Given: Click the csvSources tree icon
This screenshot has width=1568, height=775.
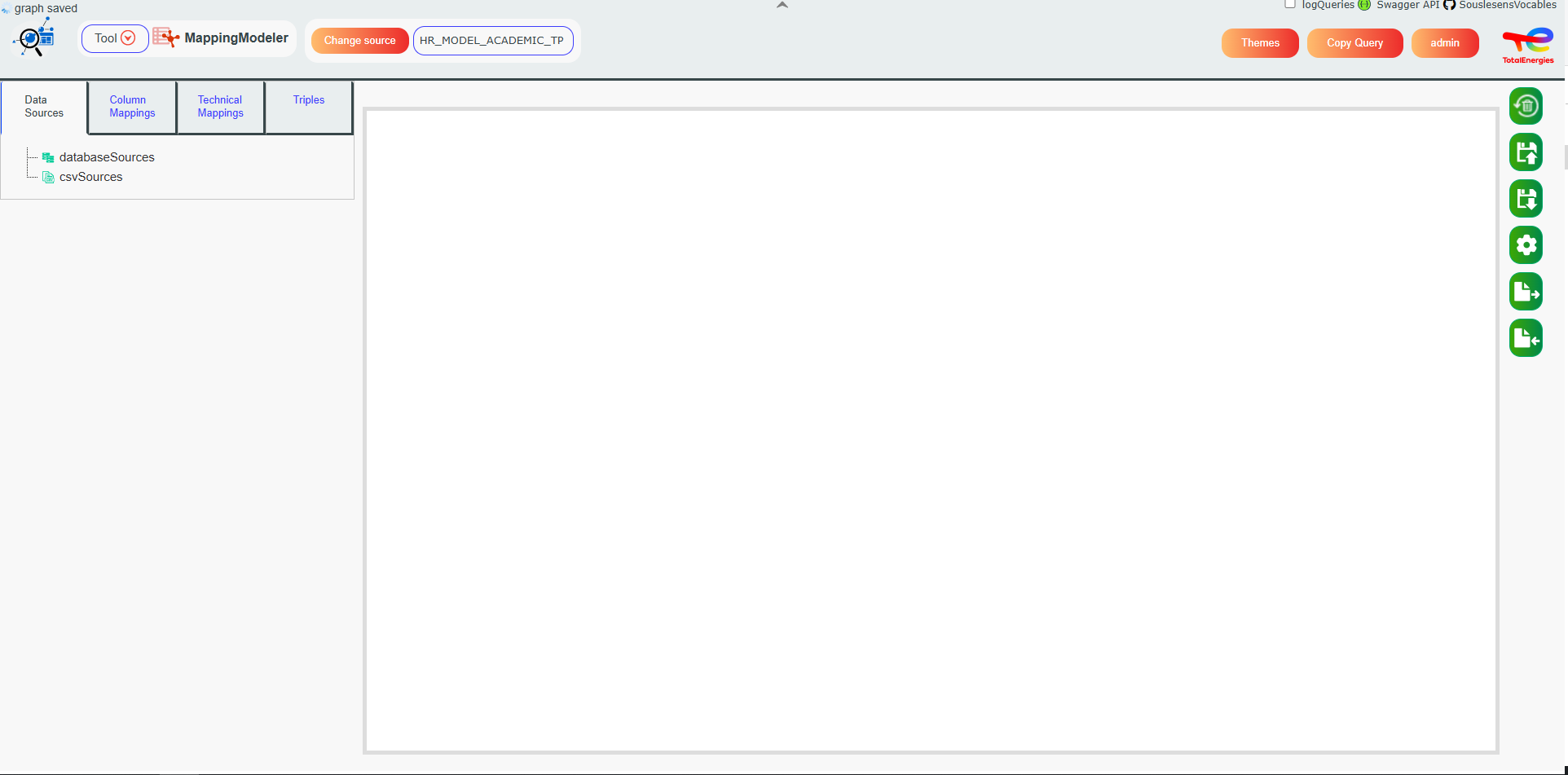Looking at the screenshot, I should click(x=48, y=177).
